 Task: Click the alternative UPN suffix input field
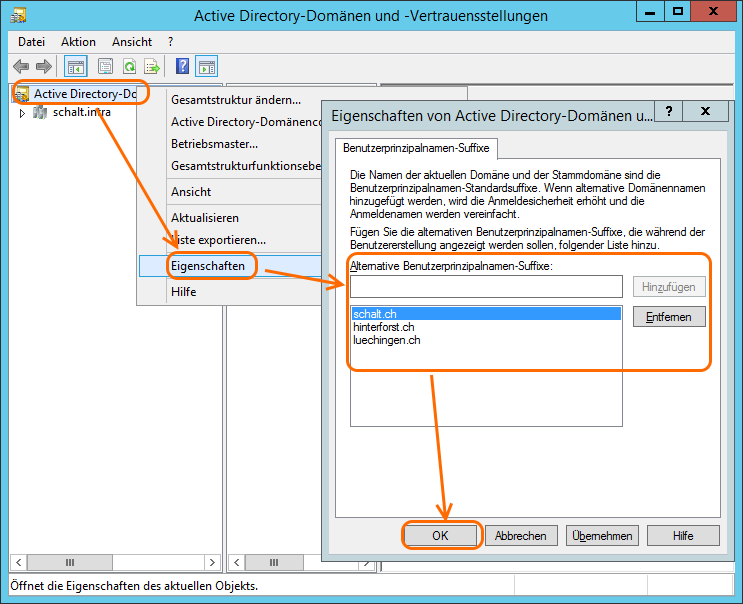coord(486,287)
